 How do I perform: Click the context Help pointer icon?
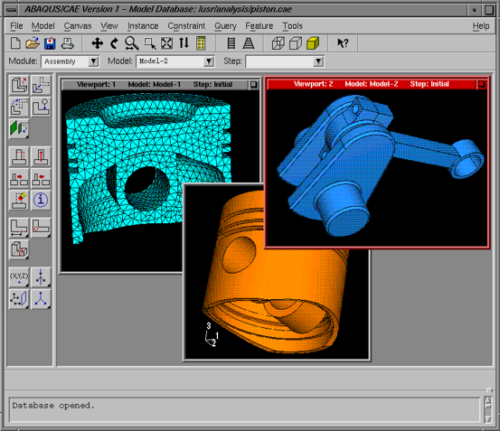point(343,43)
